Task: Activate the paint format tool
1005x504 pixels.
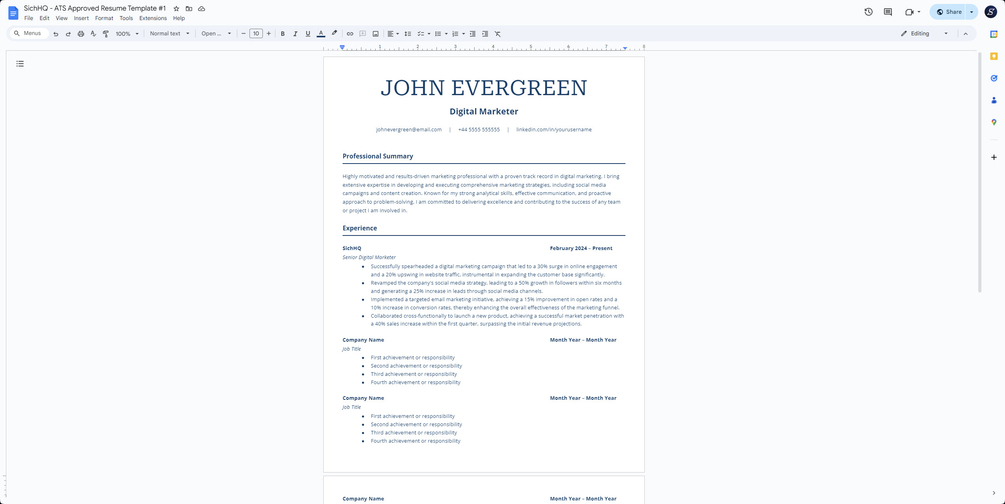Action: point(106,33)
